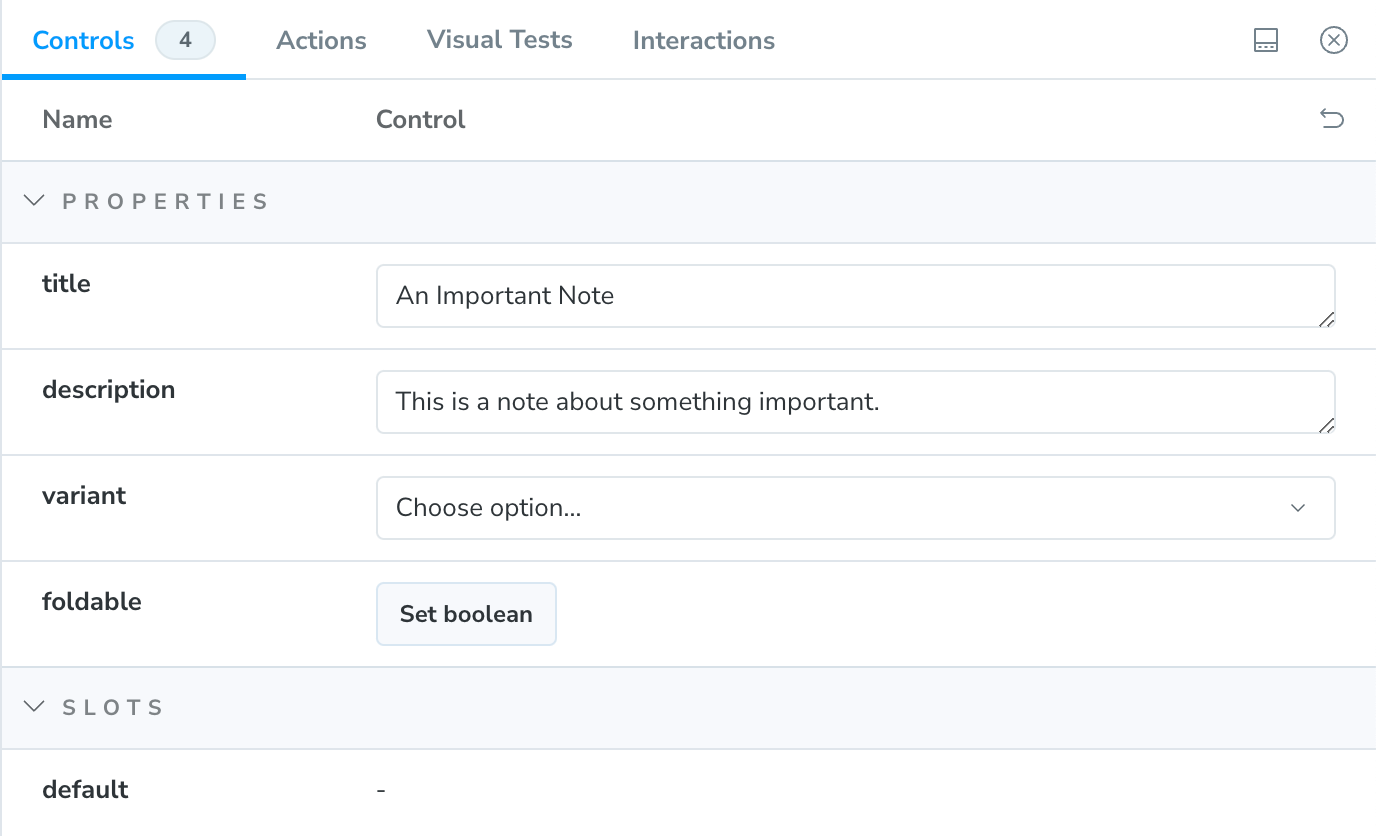Select the Controls tab
The image size is (1376, 836).
pyautogui.click(x=84, y=41)
